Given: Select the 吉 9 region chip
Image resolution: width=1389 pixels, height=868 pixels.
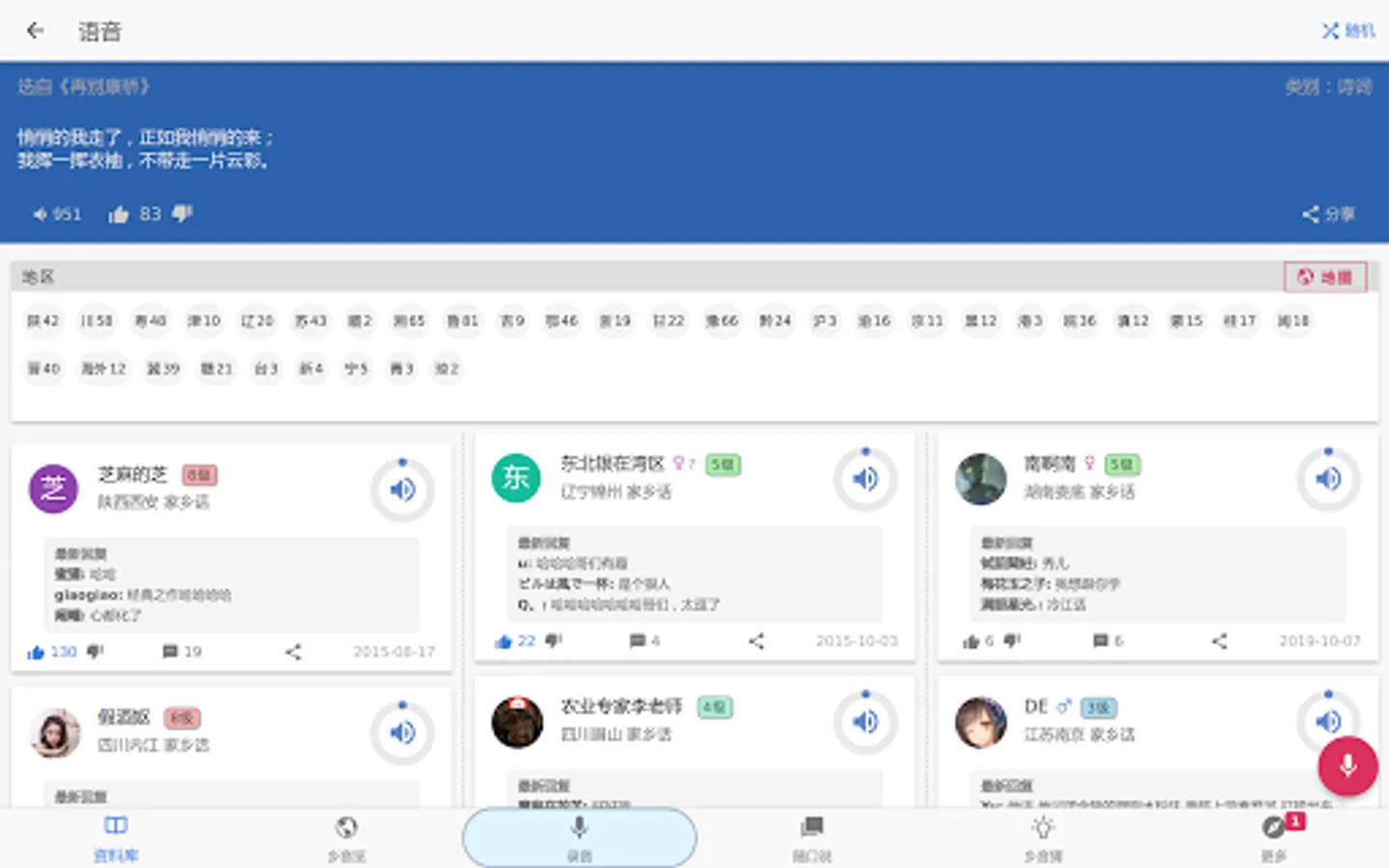Looking at the screenshot, I should [x=512, y=321].
